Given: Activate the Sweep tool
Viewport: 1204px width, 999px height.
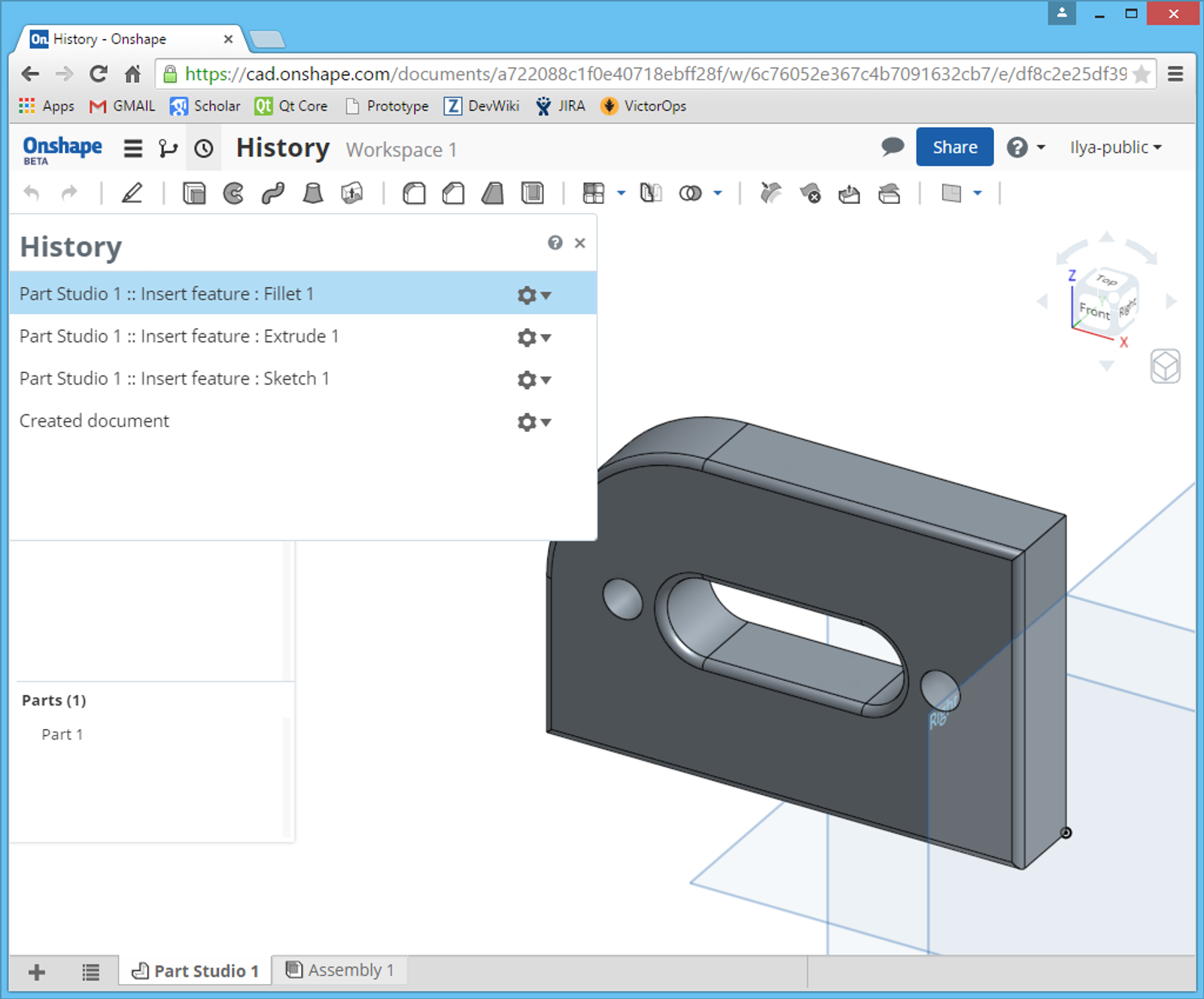Looking at the screenshot, I should coord(273,193).
